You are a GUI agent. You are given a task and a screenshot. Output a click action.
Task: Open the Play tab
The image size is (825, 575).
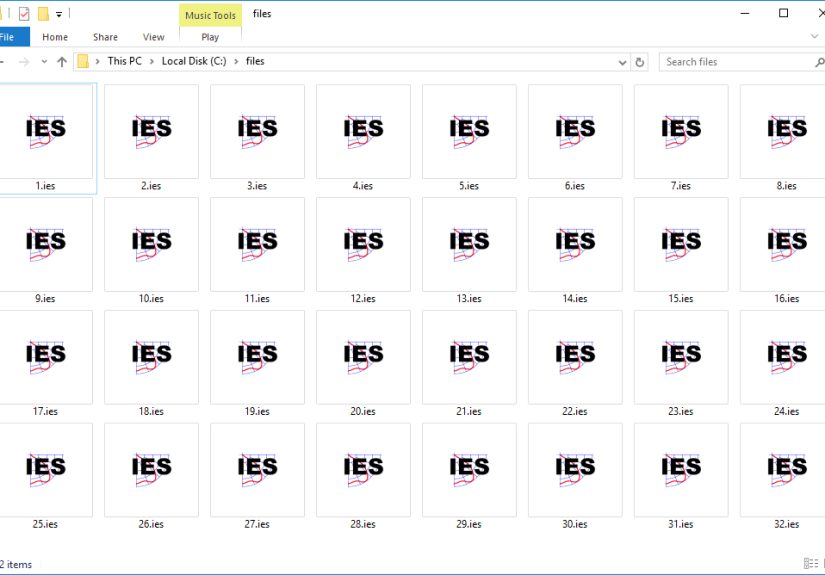click(x=210, y=37)
